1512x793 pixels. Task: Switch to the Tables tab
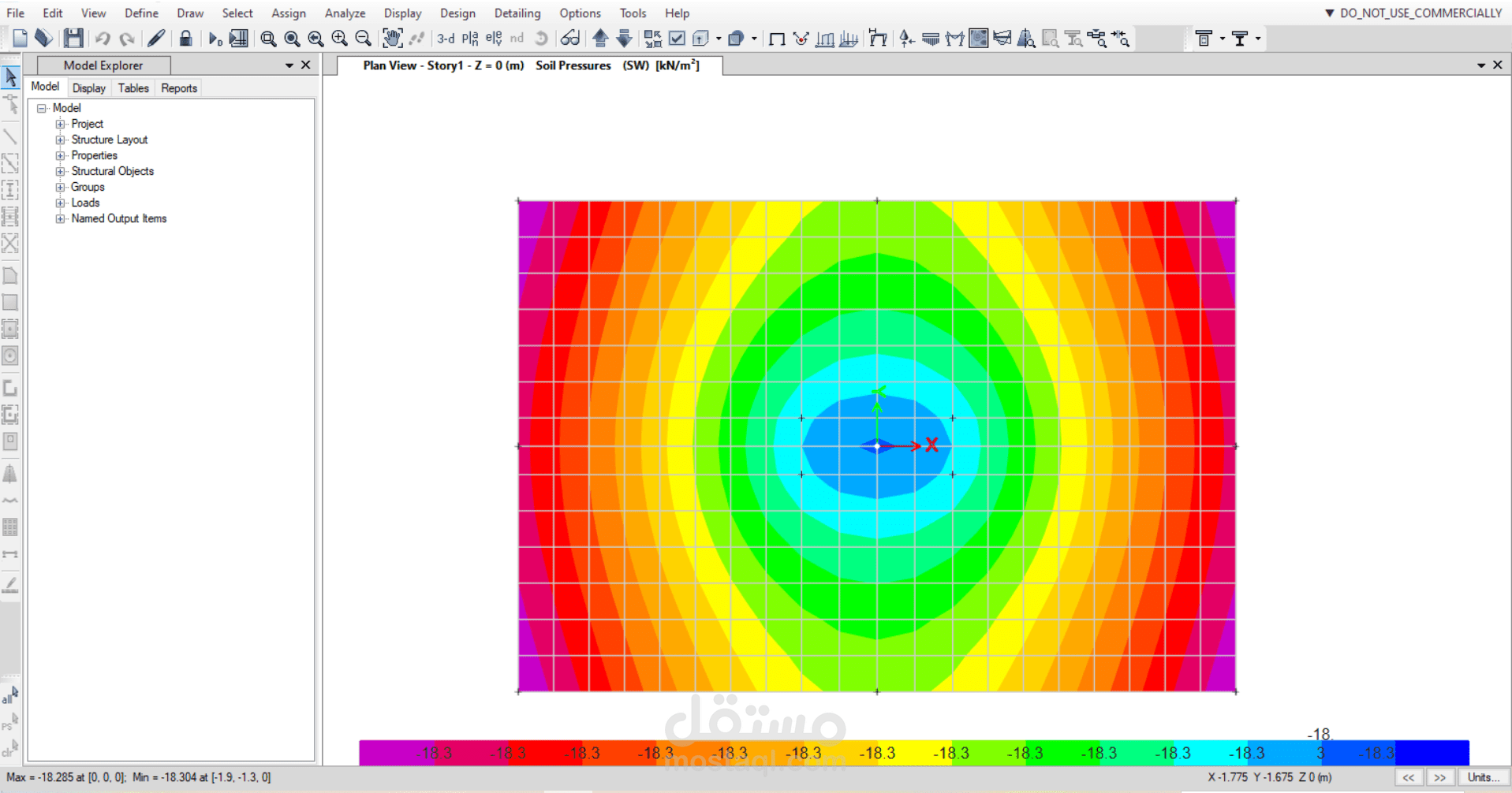click(133, 87)
